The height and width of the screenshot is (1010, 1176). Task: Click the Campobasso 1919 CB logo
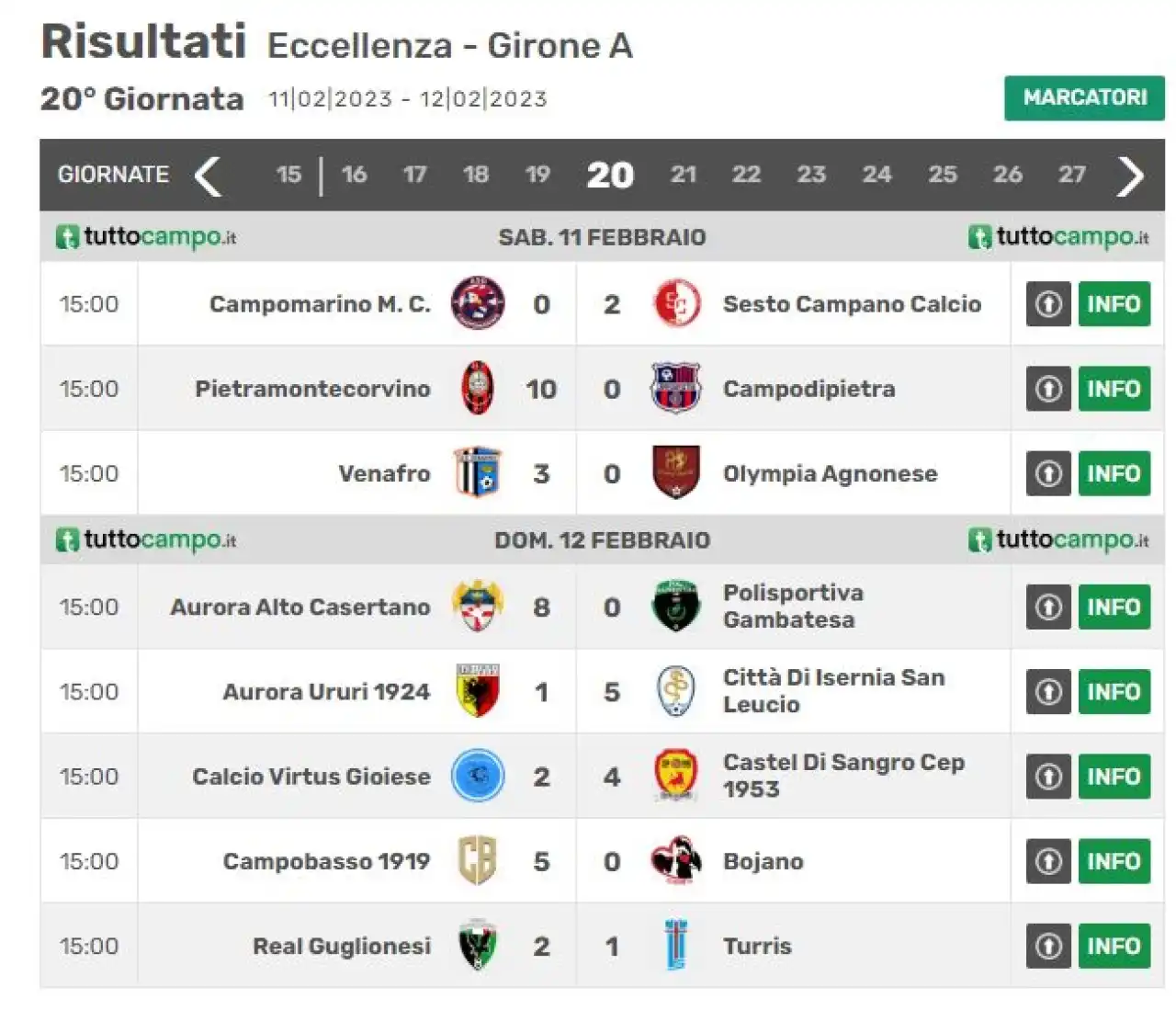(x=478, y=861)
